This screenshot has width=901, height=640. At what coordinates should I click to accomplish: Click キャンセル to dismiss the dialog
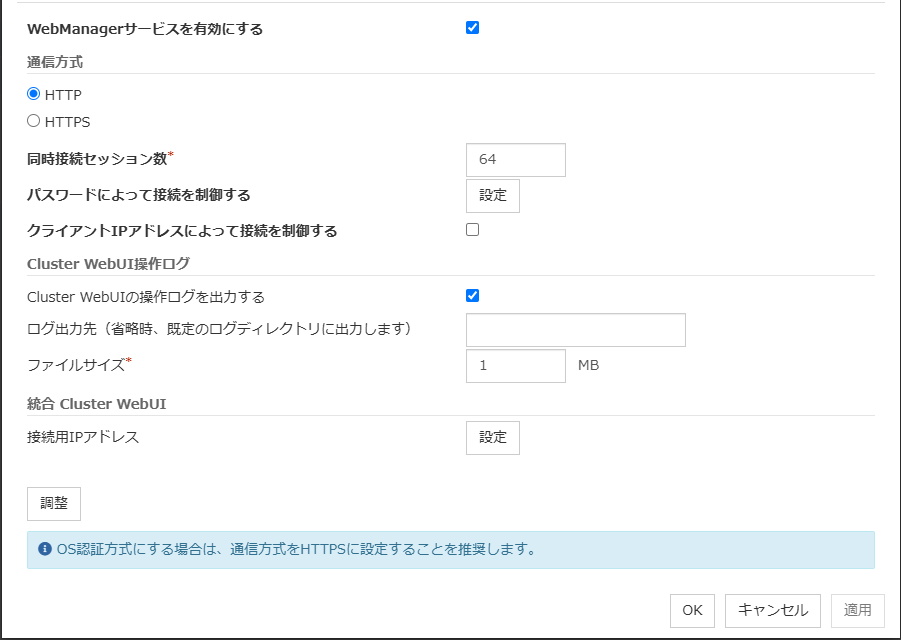[772, 610]
